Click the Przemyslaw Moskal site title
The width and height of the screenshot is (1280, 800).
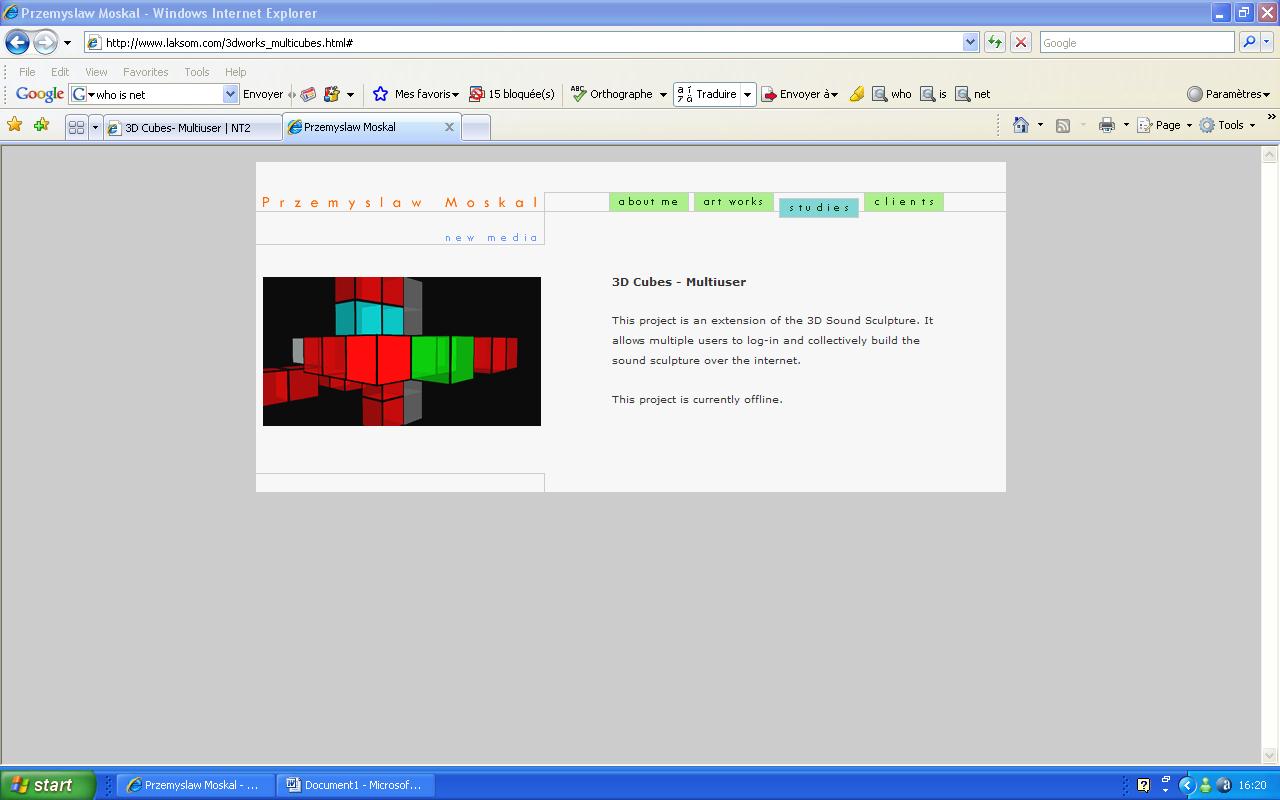pos(400,202)
